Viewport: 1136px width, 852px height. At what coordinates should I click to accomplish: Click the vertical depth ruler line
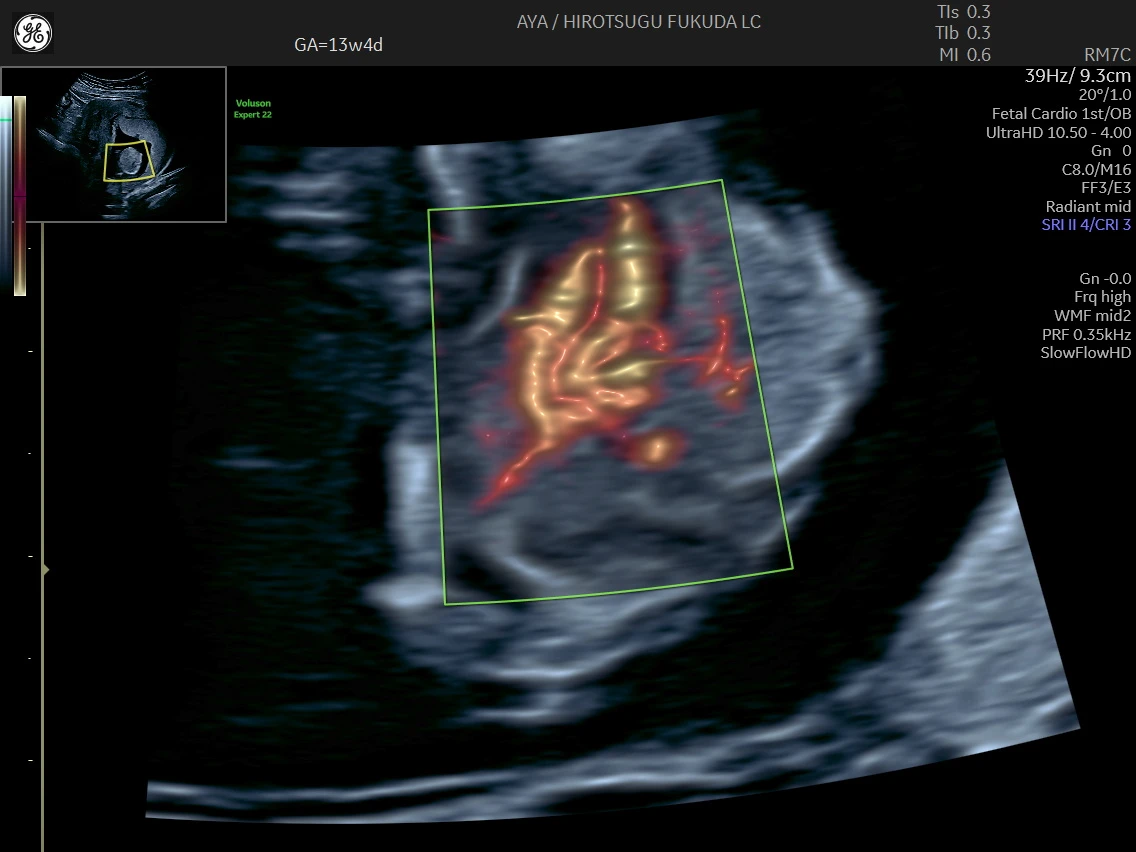click(x=42, y=500)
